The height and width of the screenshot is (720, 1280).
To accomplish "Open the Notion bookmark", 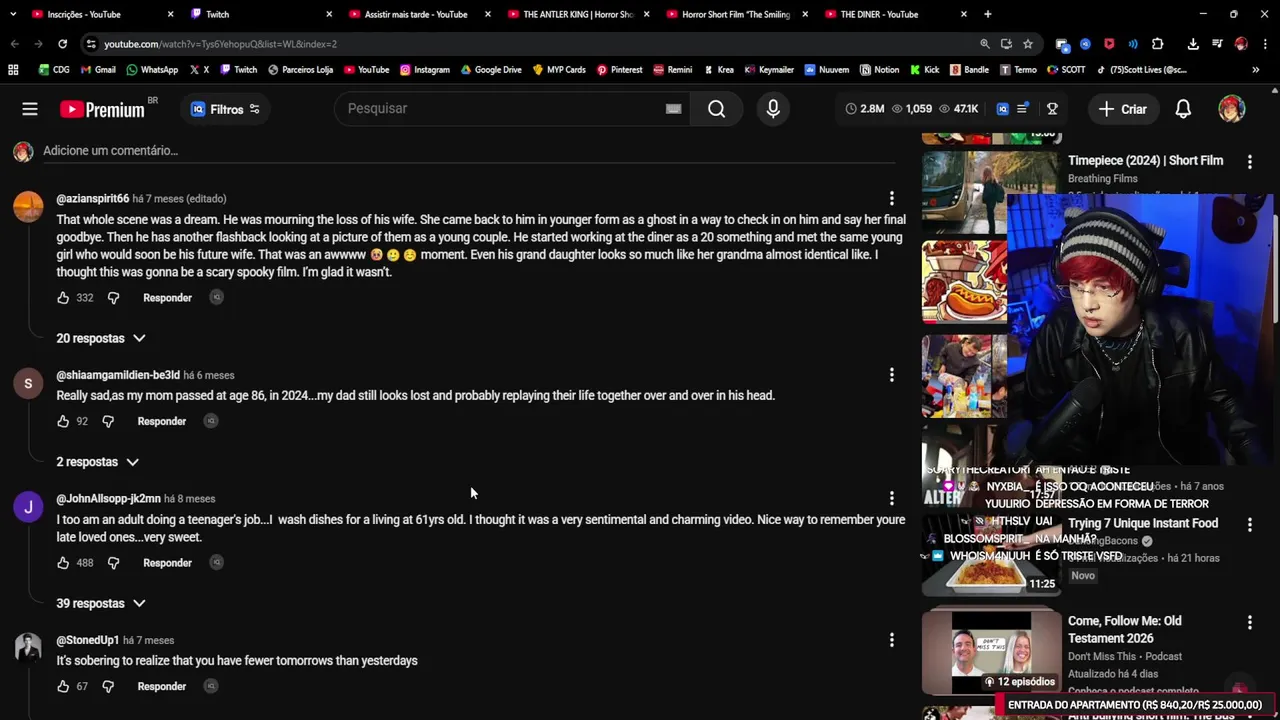I will click(x=878, y=70).
